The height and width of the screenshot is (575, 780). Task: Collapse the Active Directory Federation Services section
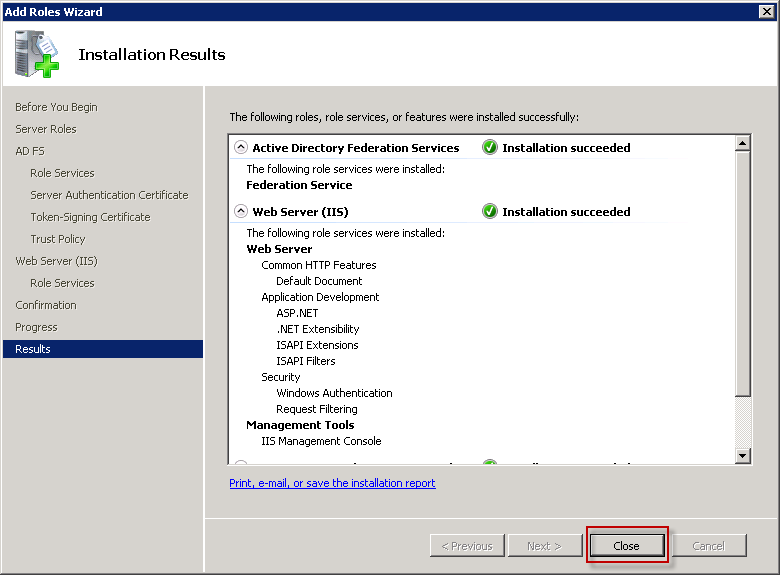[241, 147]
